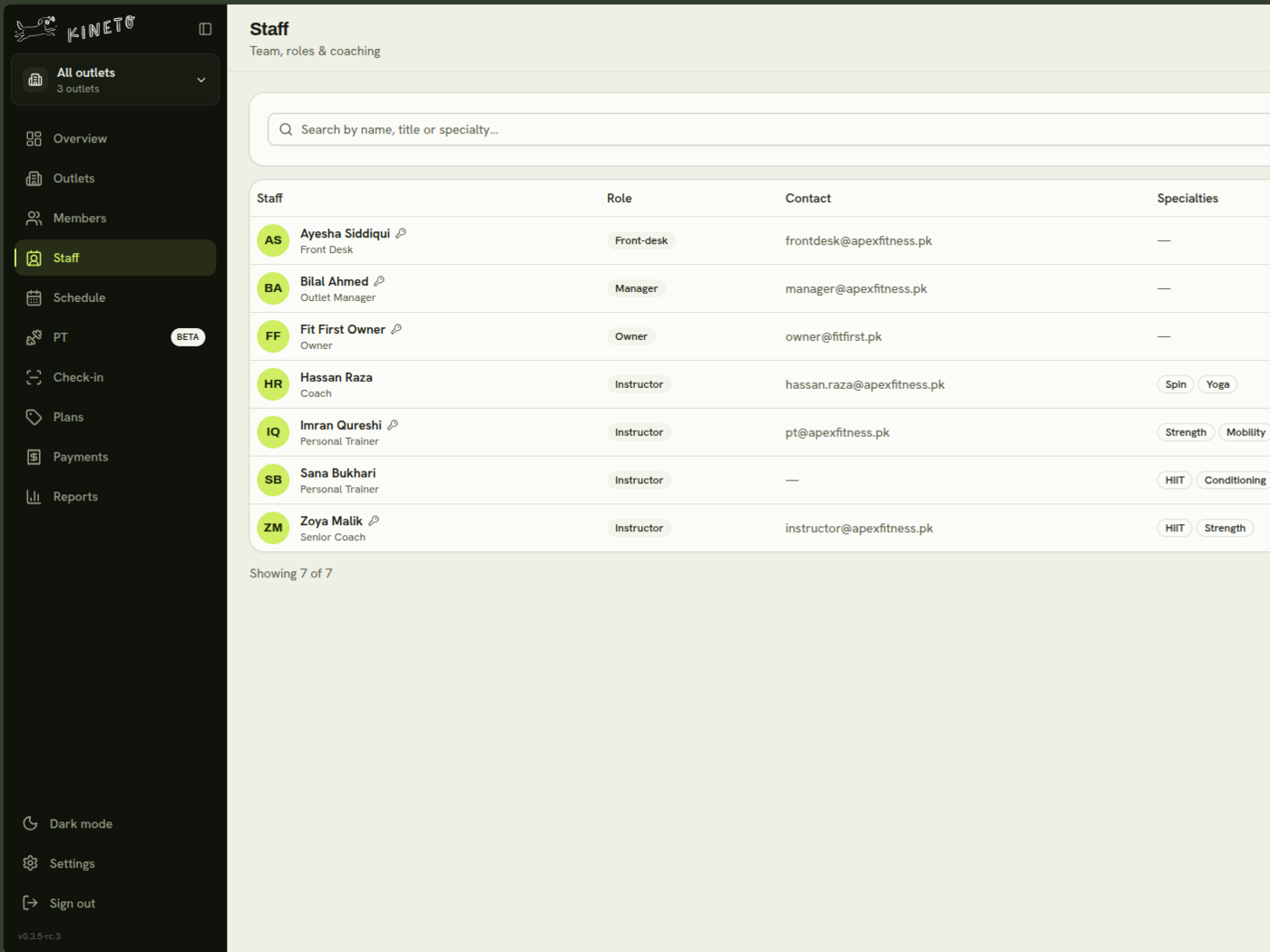Click the Reports bar chart icon

[34, 497]
